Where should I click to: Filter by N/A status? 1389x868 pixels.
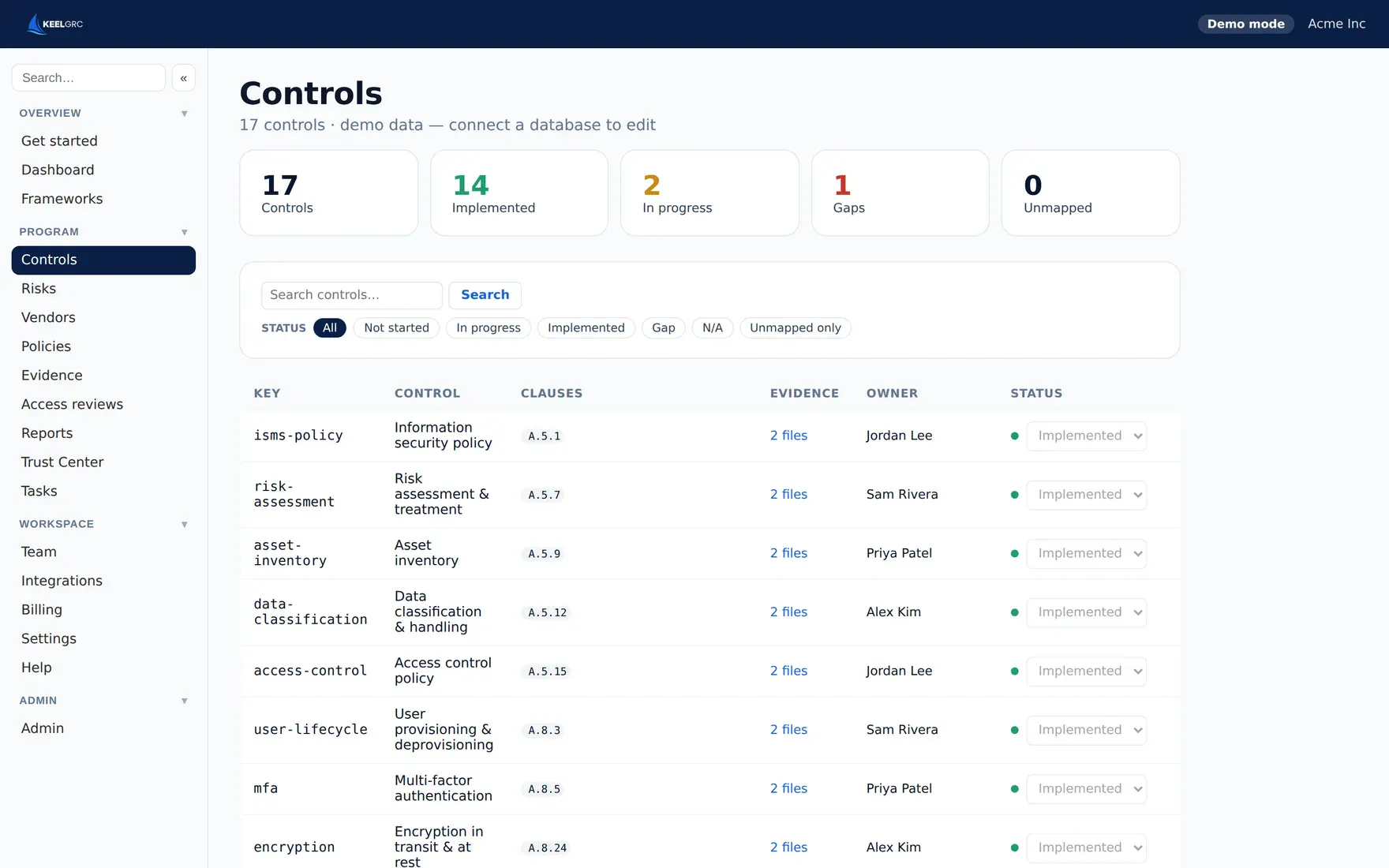(x=713, y=327)
